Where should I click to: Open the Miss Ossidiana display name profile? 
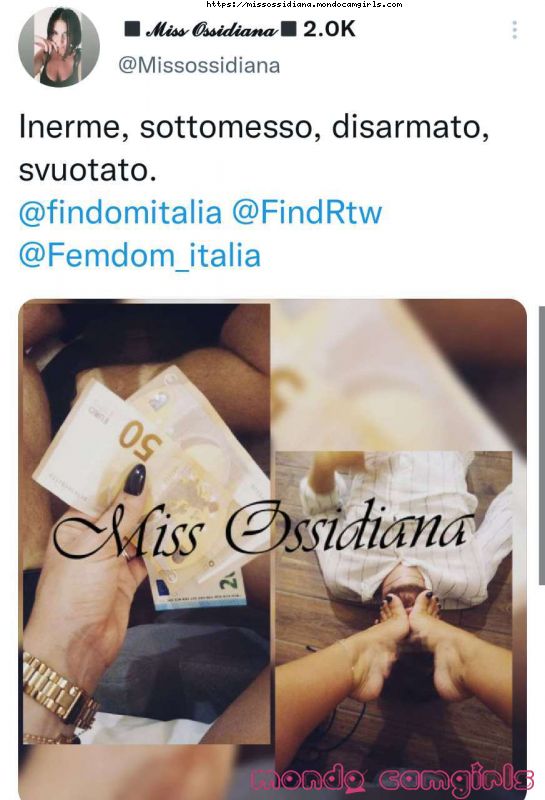(211, 30)
